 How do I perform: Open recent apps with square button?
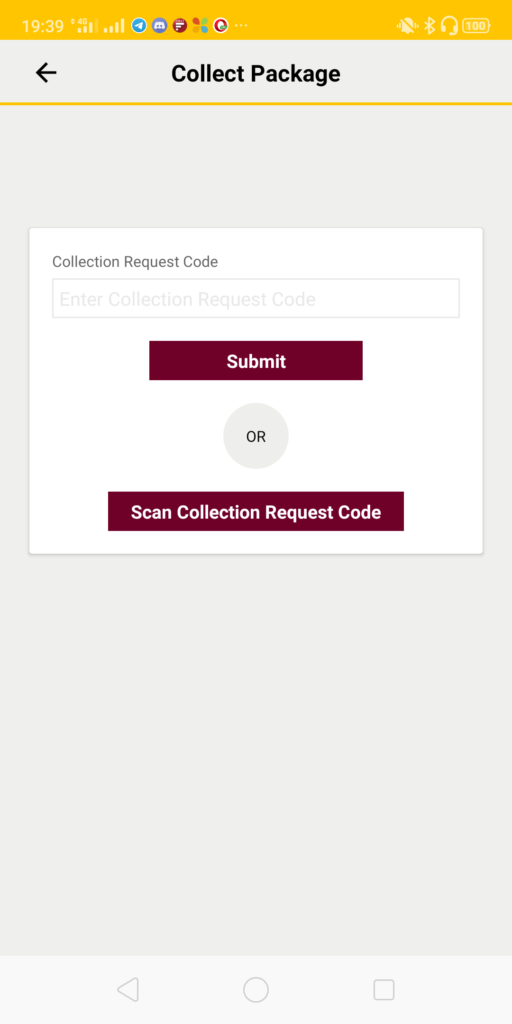pyautogui.click(x=384, y=989)
